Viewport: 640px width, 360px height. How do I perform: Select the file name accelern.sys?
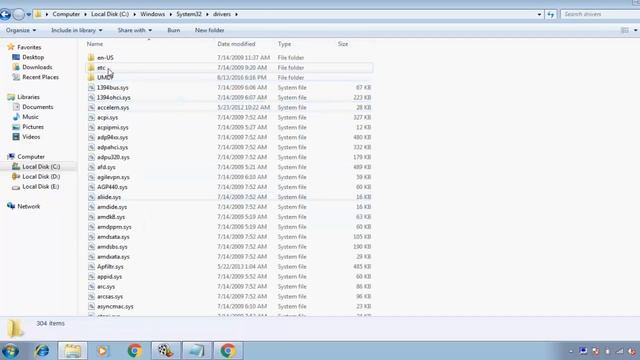(113, 107)
